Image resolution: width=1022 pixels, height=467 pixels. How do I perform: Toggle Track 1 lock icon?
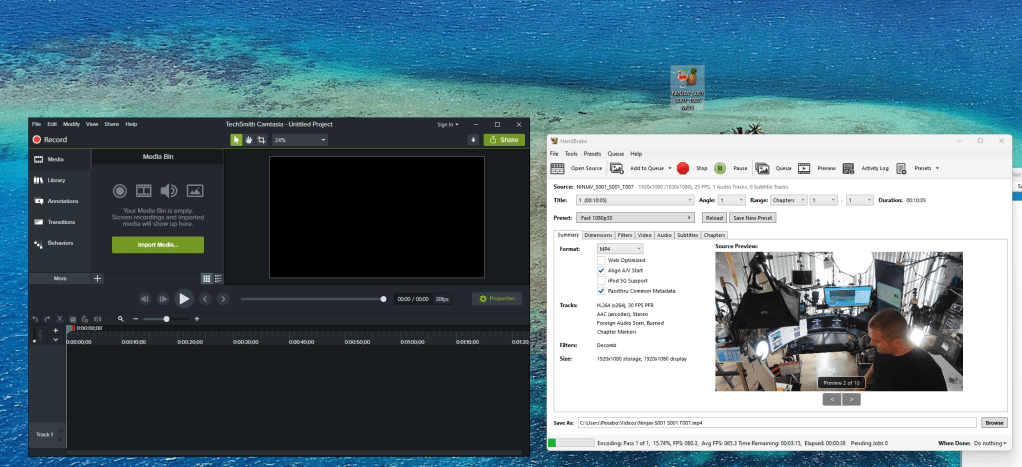61,440
